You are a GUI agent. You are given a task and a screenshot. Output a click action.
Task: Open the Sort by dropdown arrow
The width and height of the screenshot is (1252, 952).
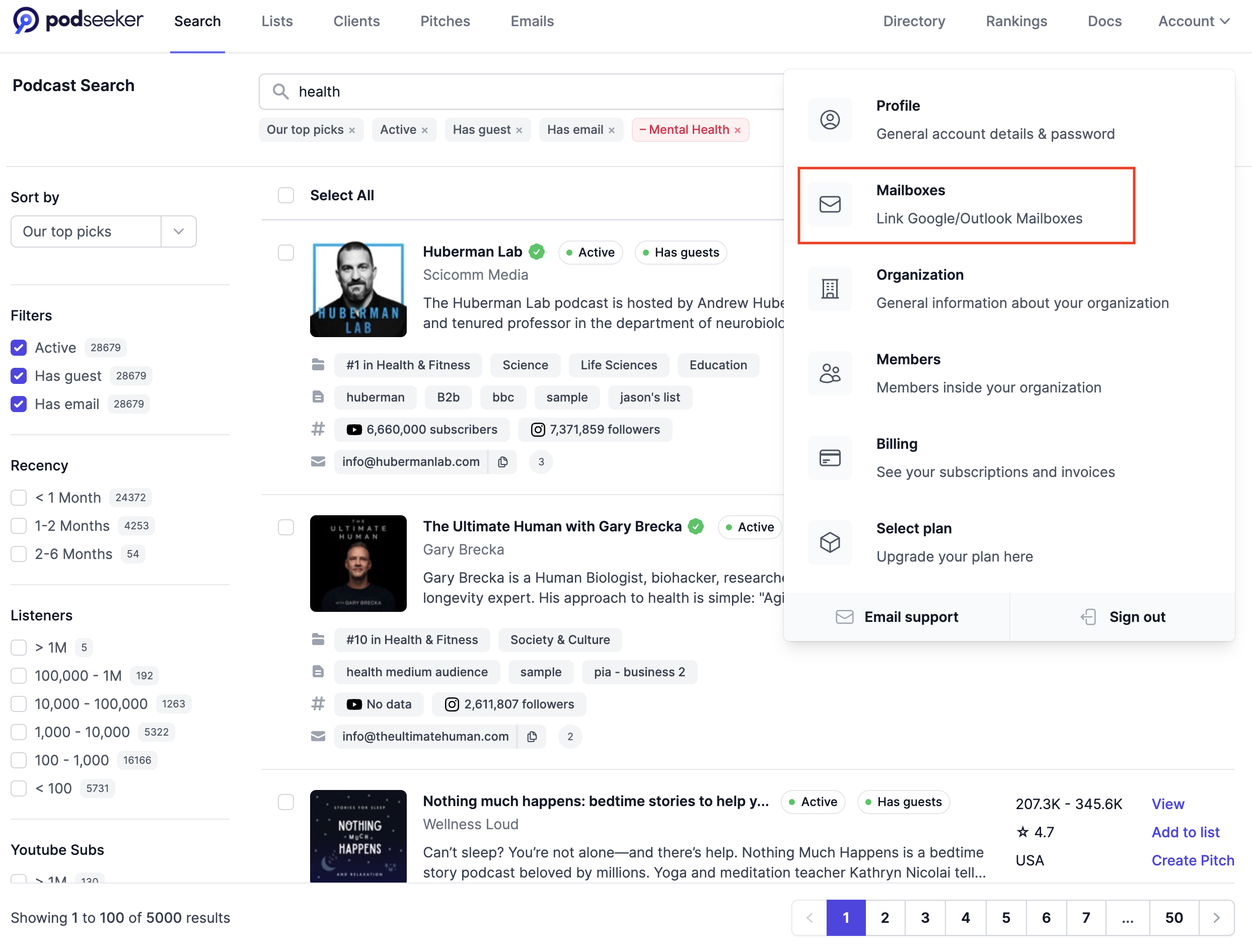pos(179,231)
